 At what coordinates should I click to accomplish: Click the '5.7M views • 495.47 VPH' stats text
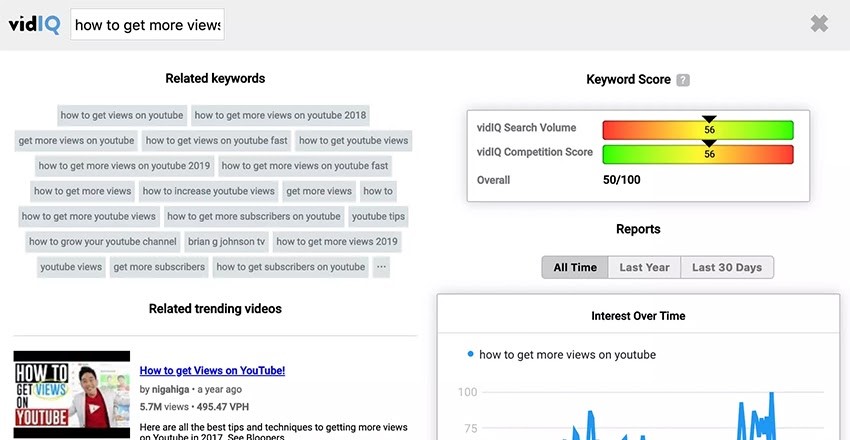(194, 407)
